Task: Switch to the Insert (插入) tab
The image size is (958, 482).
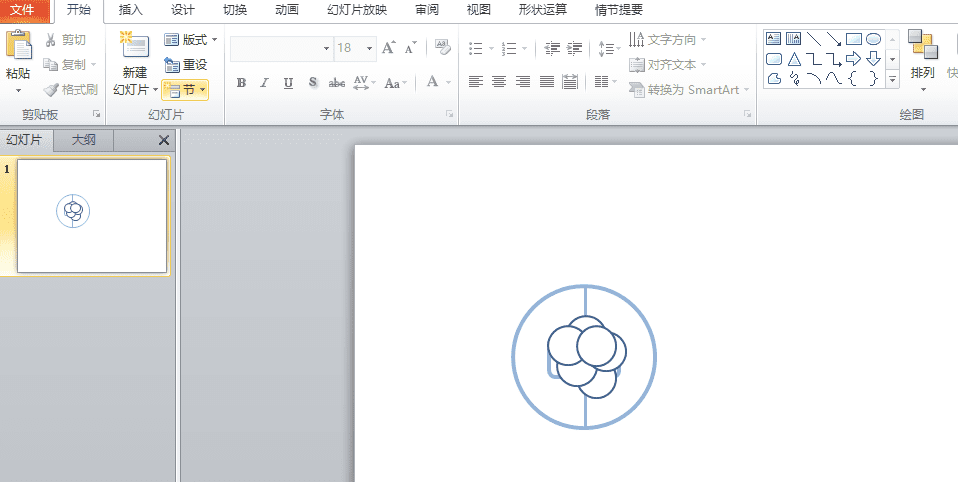Action: [x=131, y=10]
